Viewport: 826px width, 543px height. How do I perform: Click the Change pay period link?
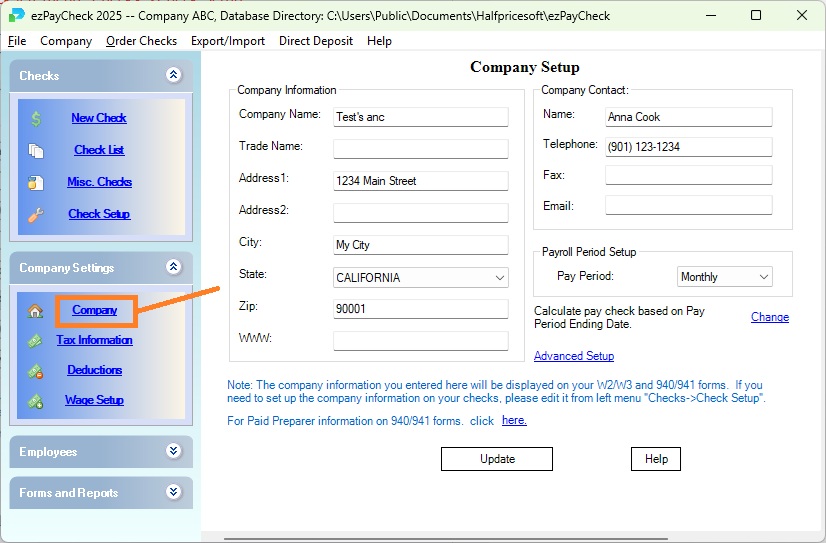(769, 317)
